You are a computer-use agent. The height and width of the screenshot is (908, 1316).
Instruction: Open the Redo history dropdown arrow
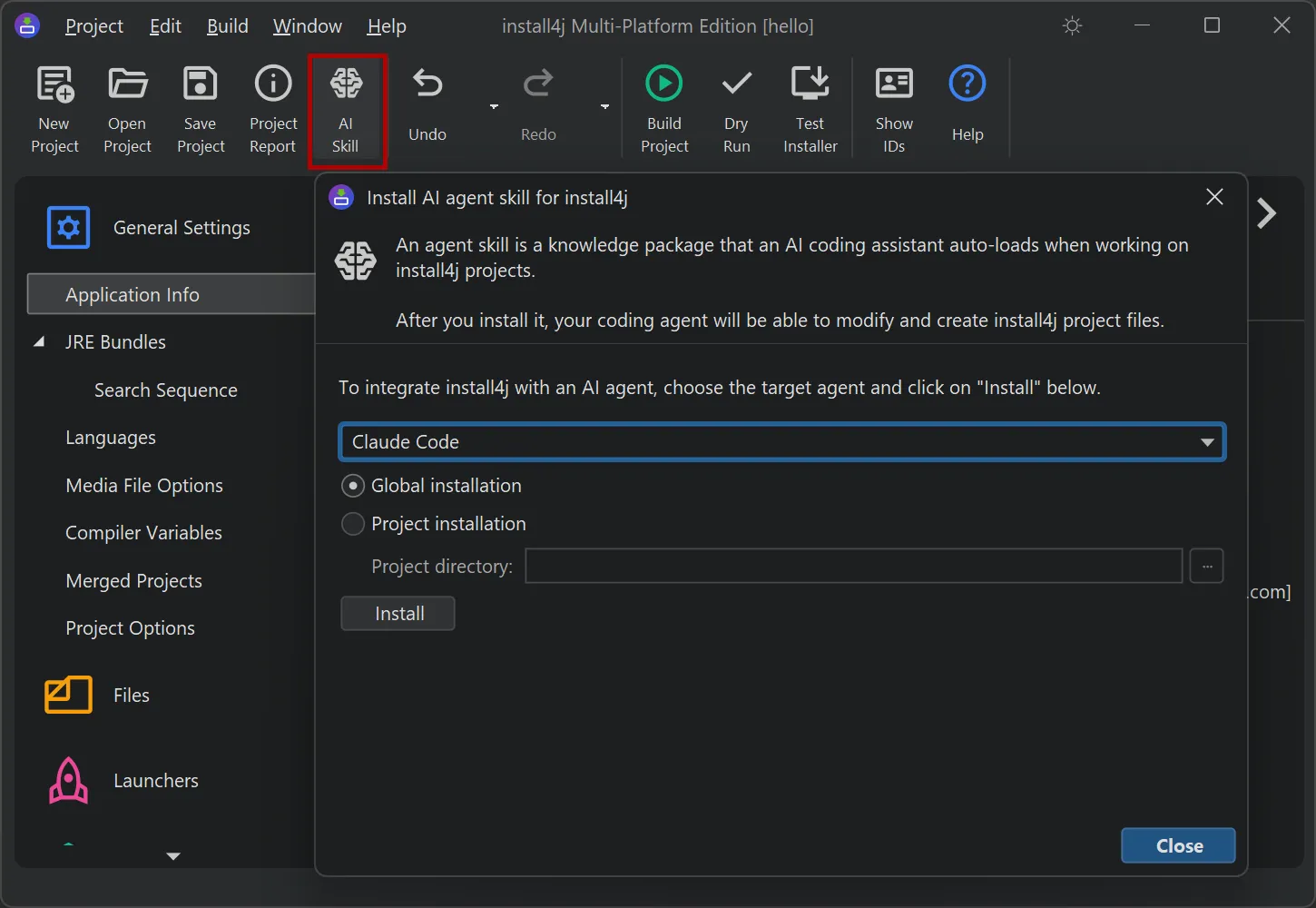[x=604, y=107]
